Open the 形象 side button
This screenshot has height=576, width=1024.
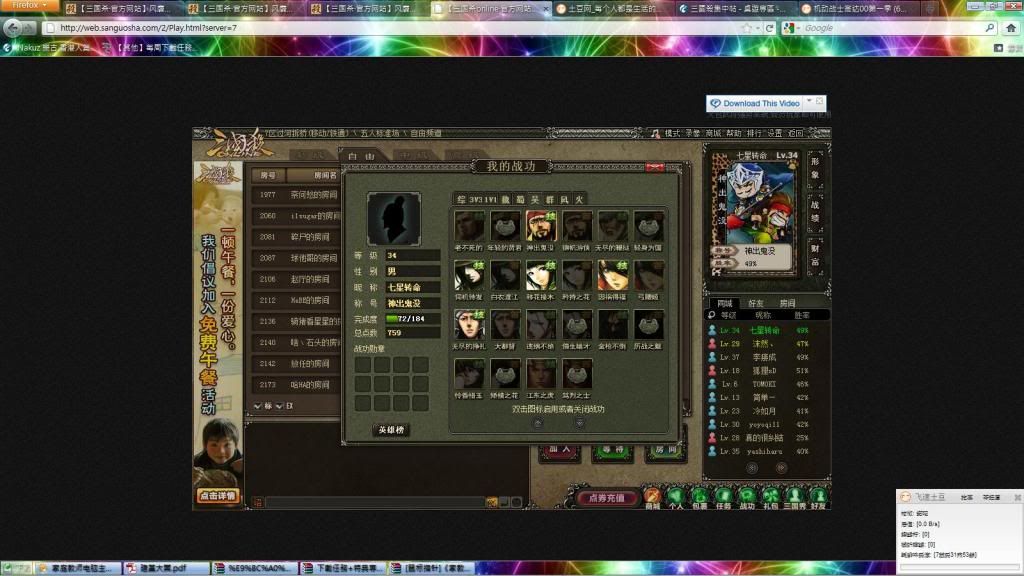[815, 168]
